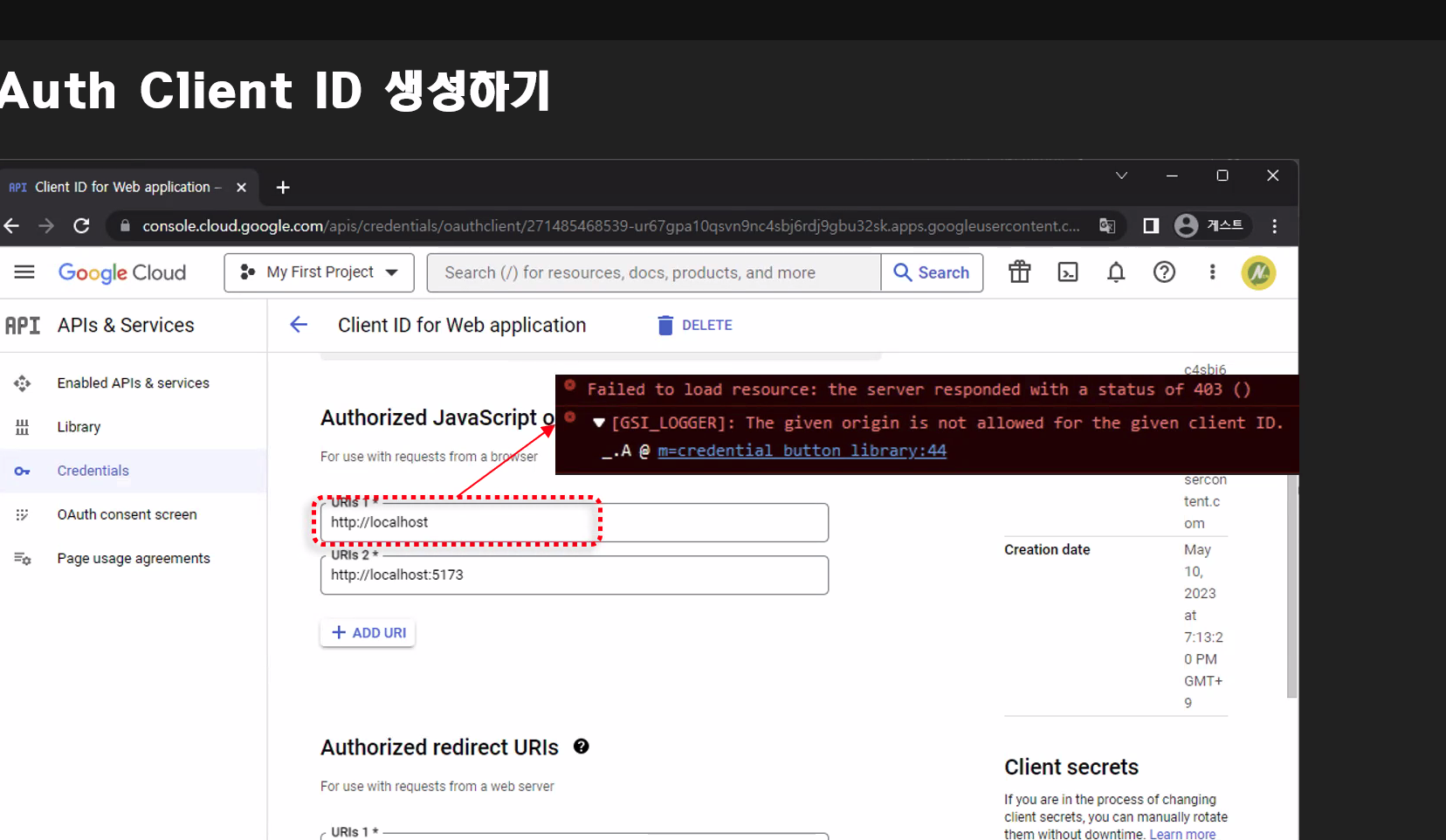Open a new browser tab

(x=283, y=188)
